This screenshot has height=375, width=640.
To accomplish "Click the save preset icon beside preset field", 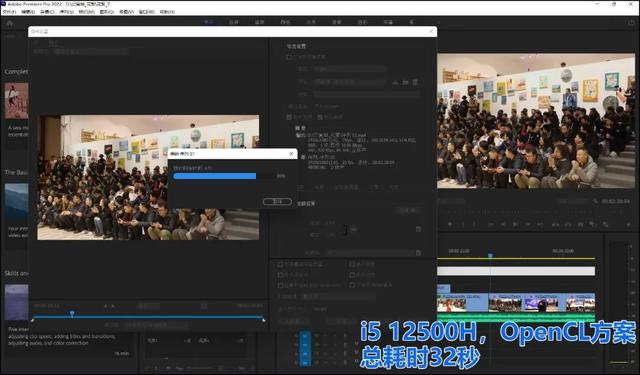I will click(x=395, y=82).
